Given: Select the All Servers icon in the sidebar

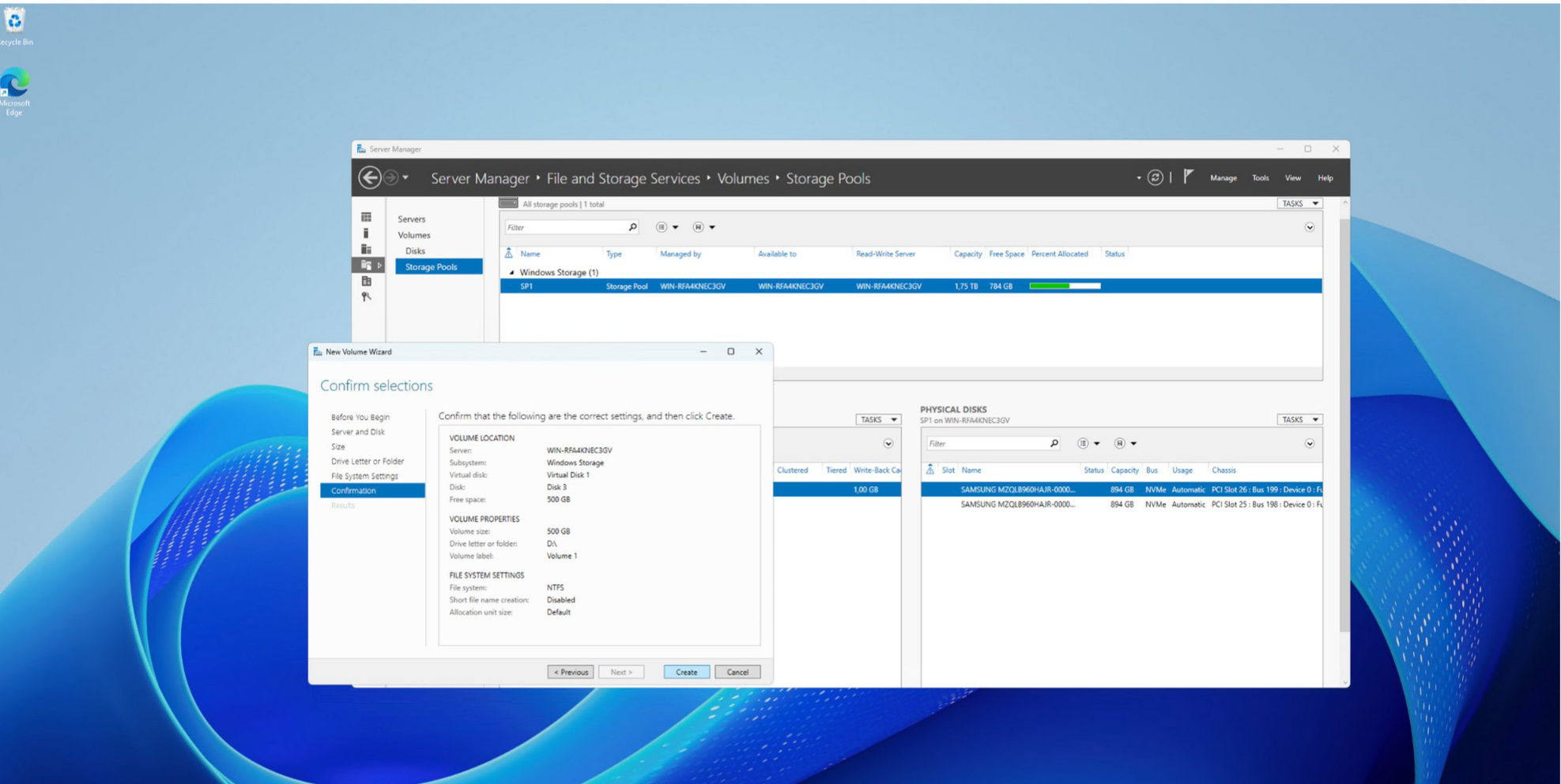Looking at the screenshot, I should point(366,249).
